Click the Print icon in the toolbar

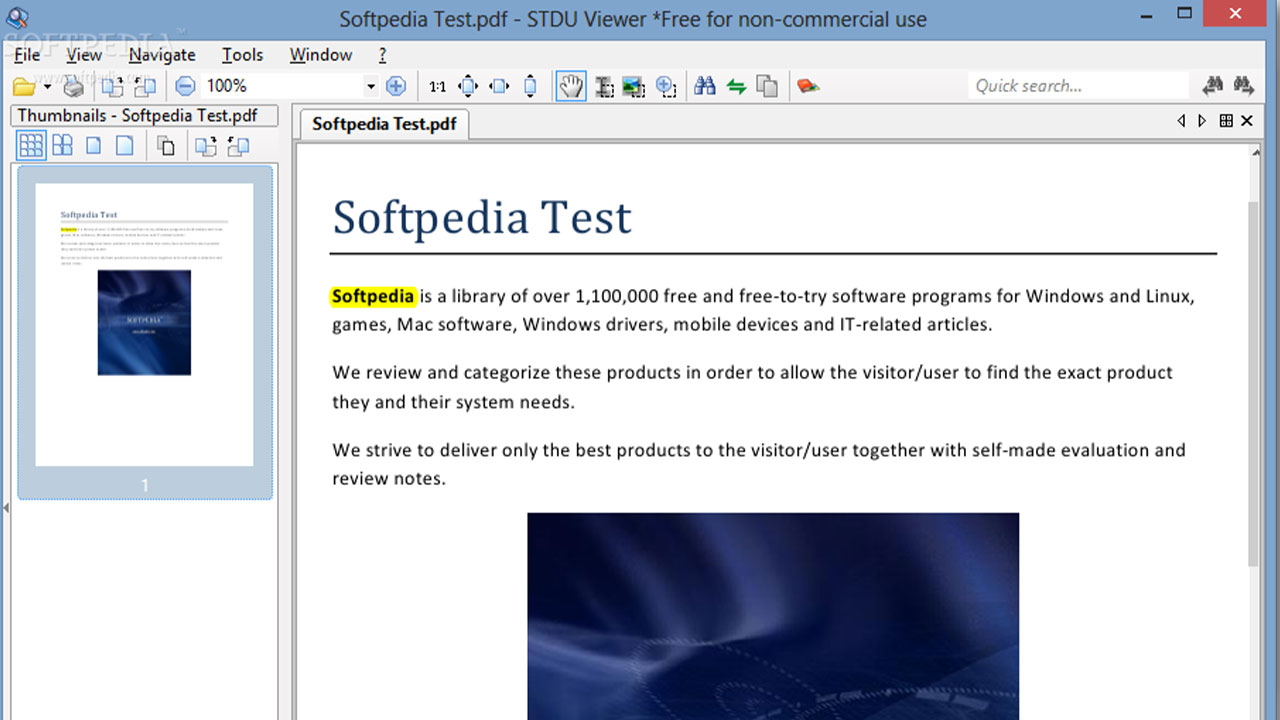coord(74,87)
